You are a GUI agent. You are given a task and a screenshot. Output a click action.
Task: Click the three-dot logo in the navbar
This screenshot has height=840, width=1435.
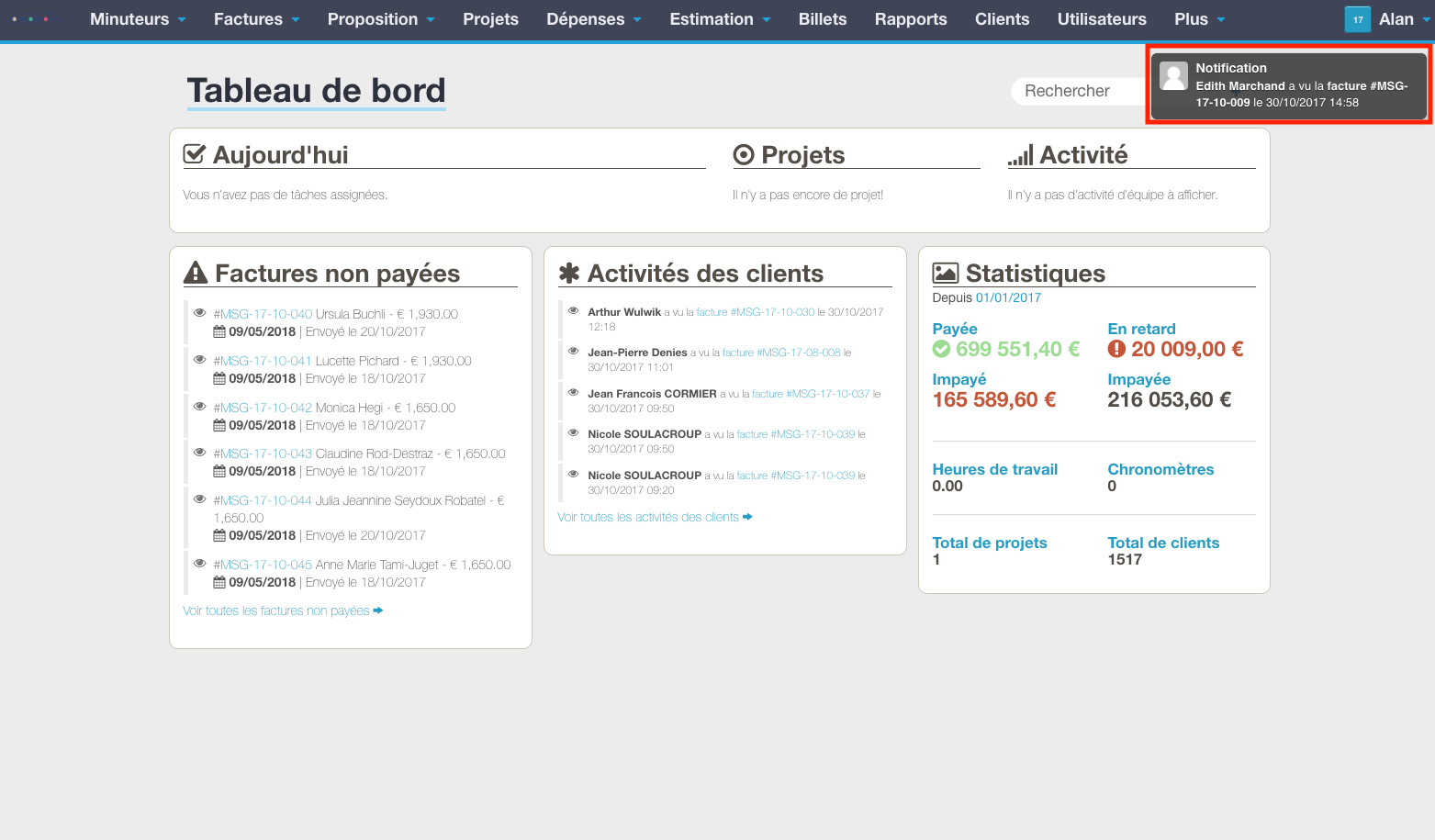pyautogui.click(x=30, y=19)
